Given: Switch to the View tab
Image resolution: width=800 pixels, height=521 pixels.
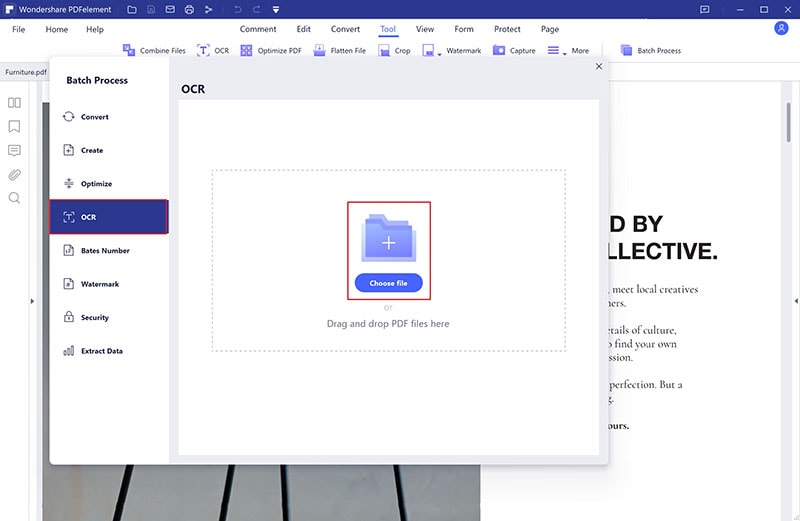Looking at the screenshot, I should point(424,29).
